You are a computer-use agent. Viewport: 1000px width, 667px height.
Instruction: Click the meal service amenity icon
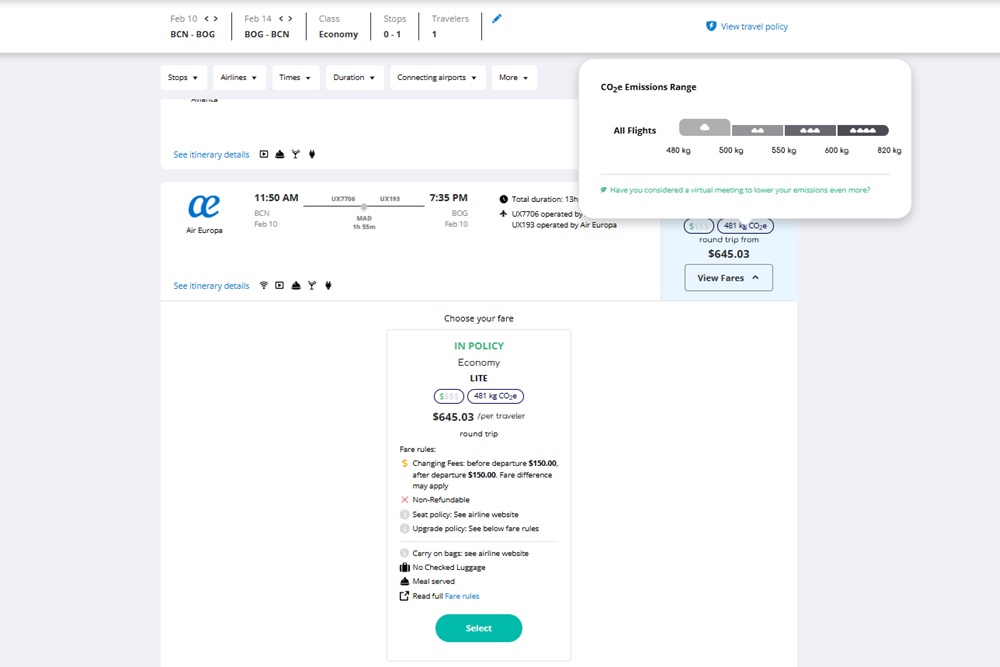tap(296, 285)
